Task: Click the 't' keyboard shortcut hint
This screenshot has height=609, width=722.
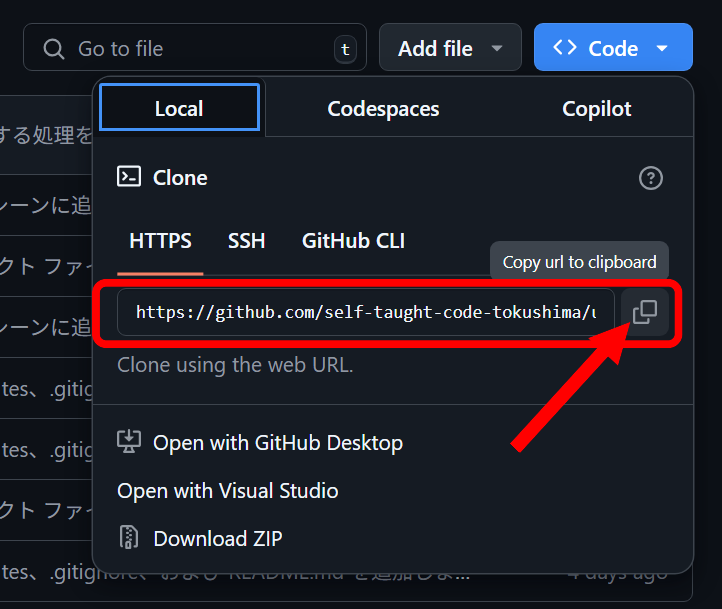Action: [345, 49]
